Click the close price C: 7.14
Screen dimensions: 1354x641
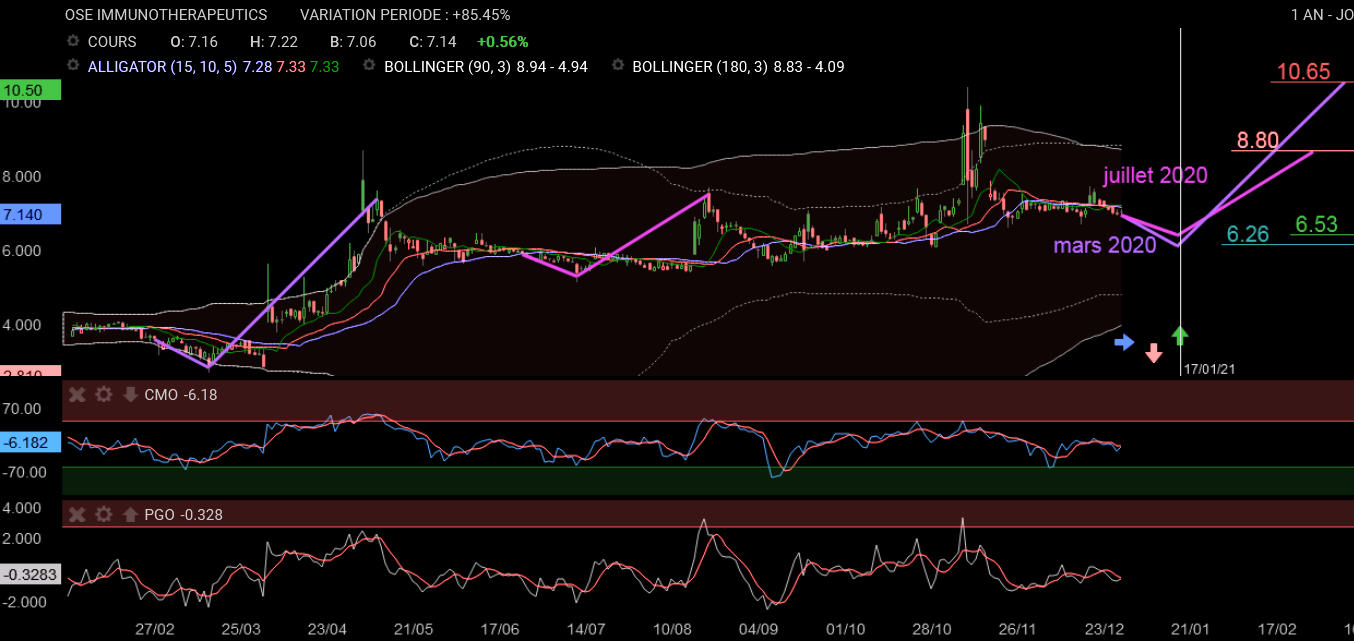432,42
